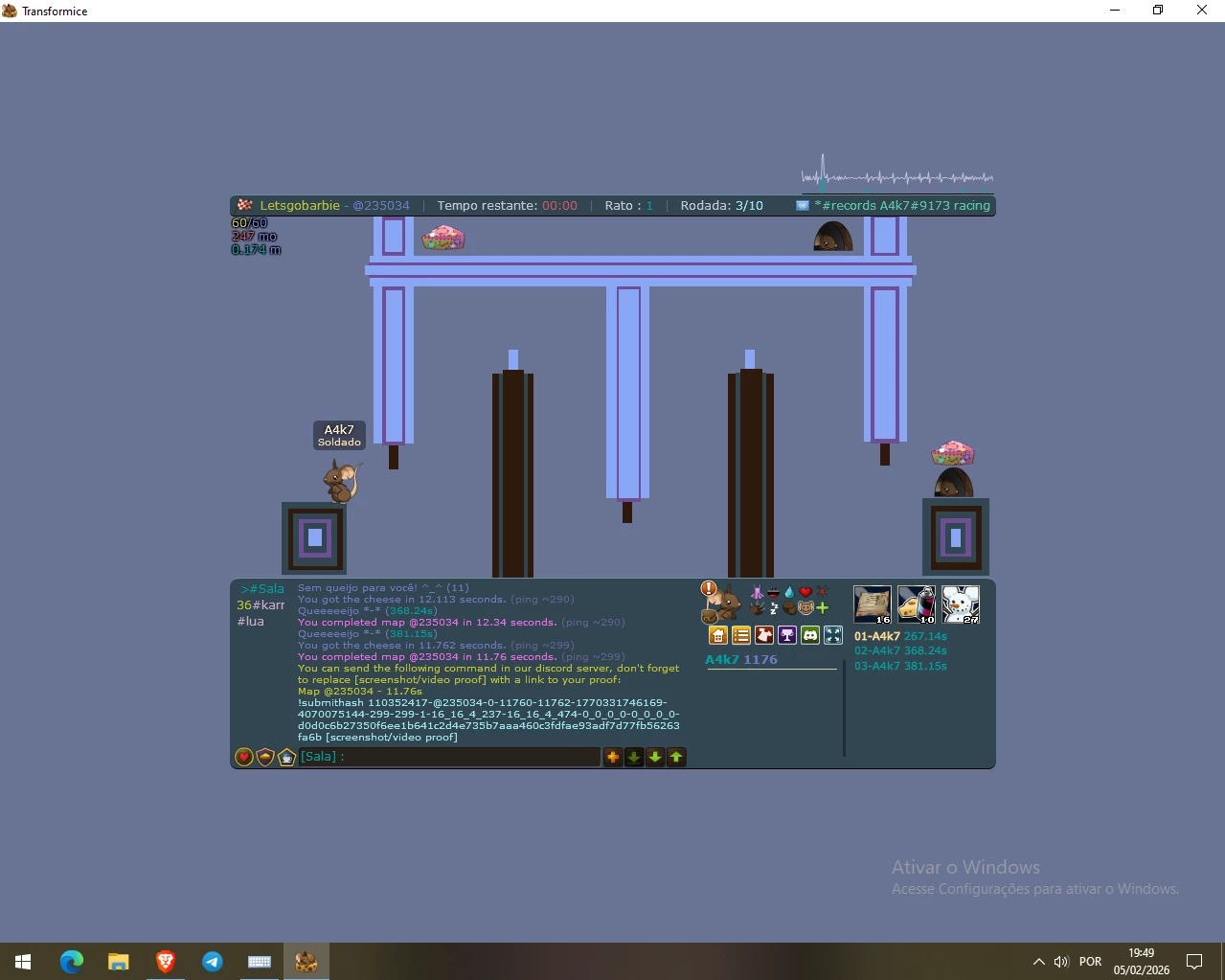This screenshot has height=980, width=1225.
Task: Click the Rodada: 3/10 round counter
Action: pos(722,206)
